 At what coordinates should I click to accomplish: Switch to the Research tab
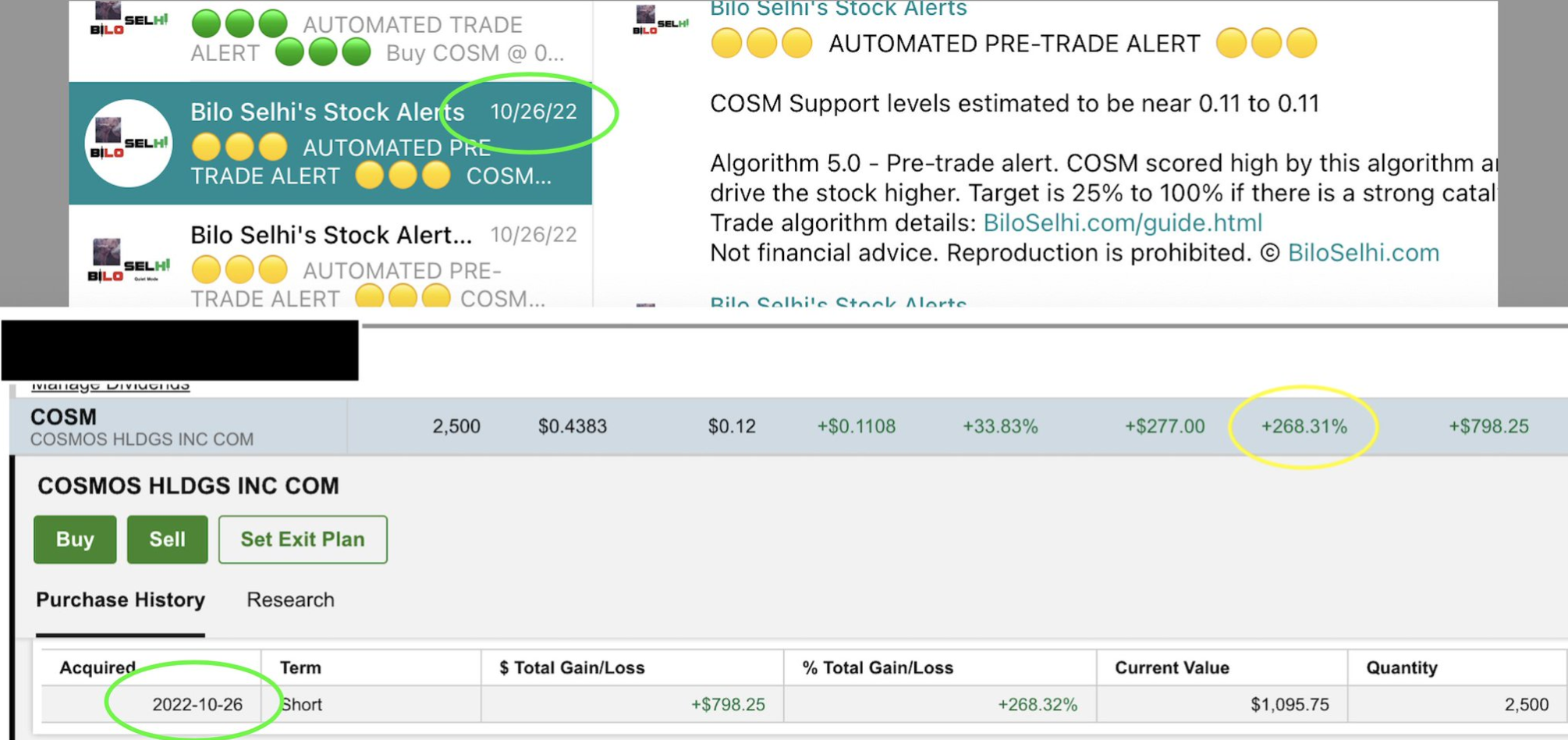pyautogui.click(x=290, y=599)
